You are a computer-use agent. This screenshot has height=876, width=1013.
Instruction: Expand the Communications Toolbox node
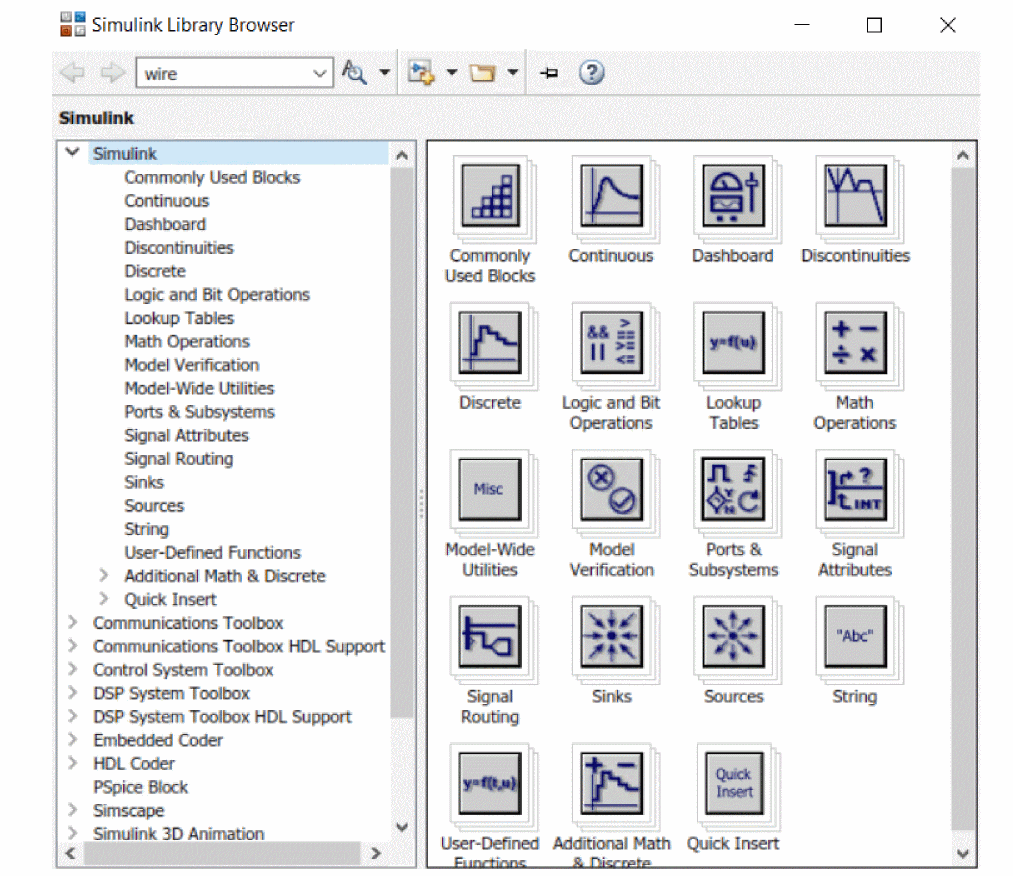(73, 622)
